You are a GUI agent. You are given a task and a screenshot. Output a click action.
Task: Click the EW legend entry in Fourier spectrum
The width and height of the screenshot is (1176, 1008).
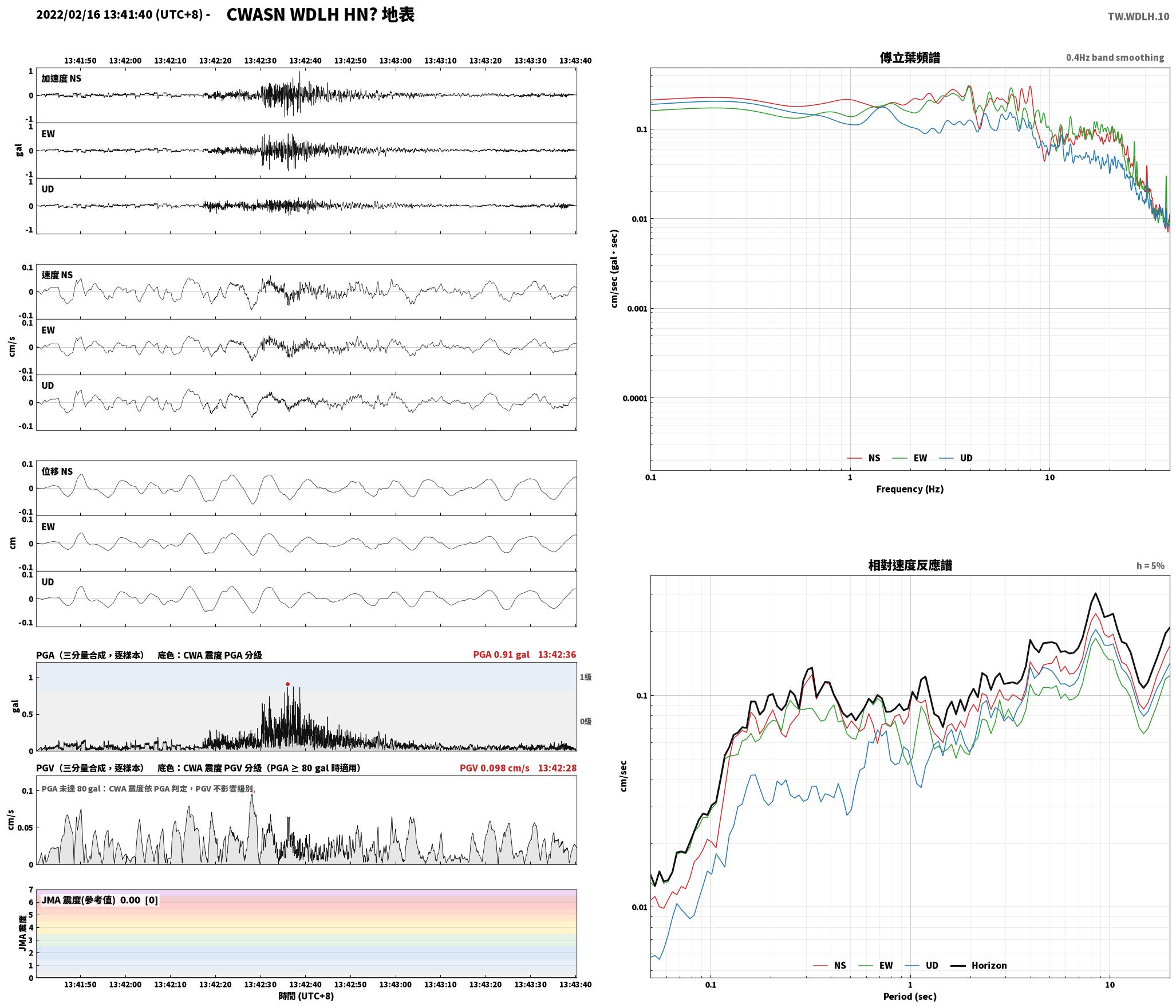[x=910, y=458]
